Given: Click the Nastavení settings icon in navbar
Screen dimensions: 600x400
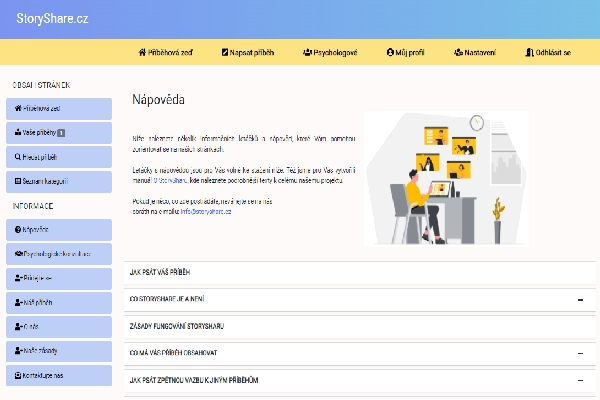Looking at the screenshot, I should pos(457,52).
